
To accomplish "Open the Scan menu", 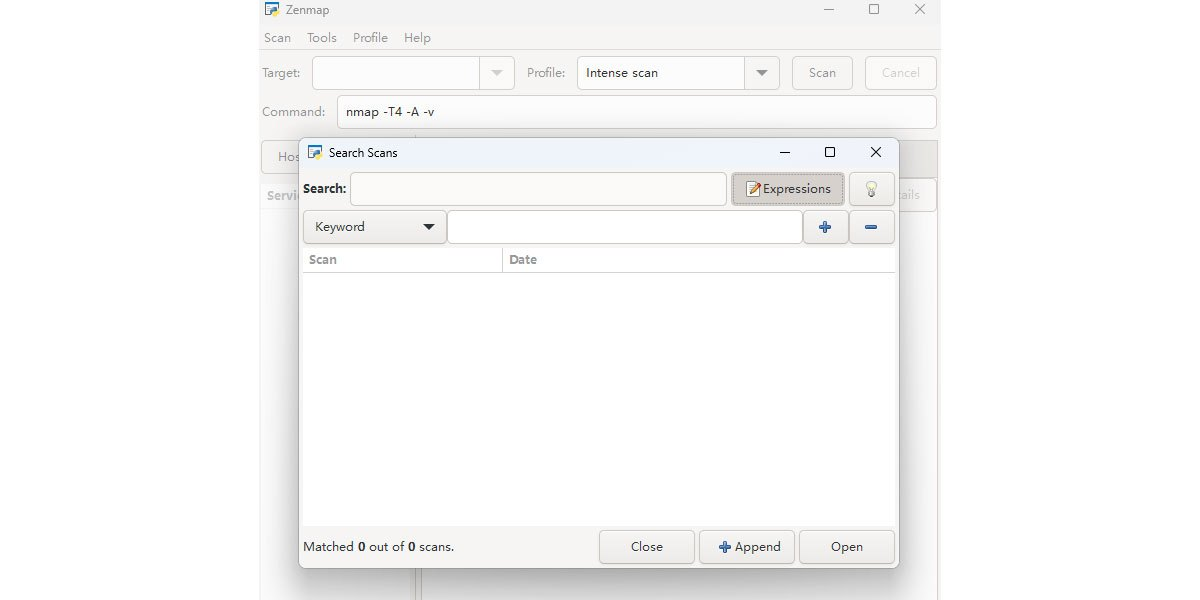I will point(277,38).
